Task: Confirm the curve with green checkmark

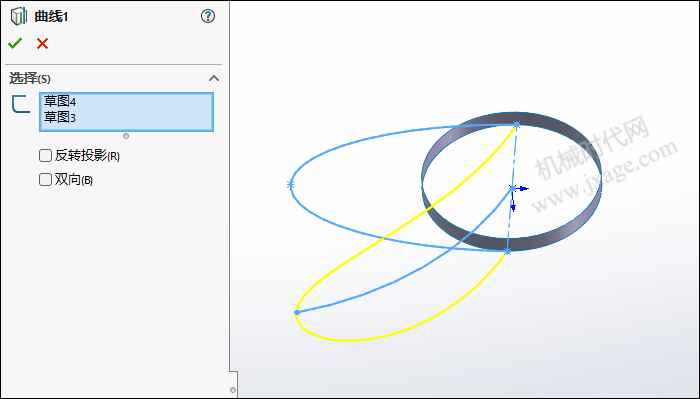Action: (15, 43)
